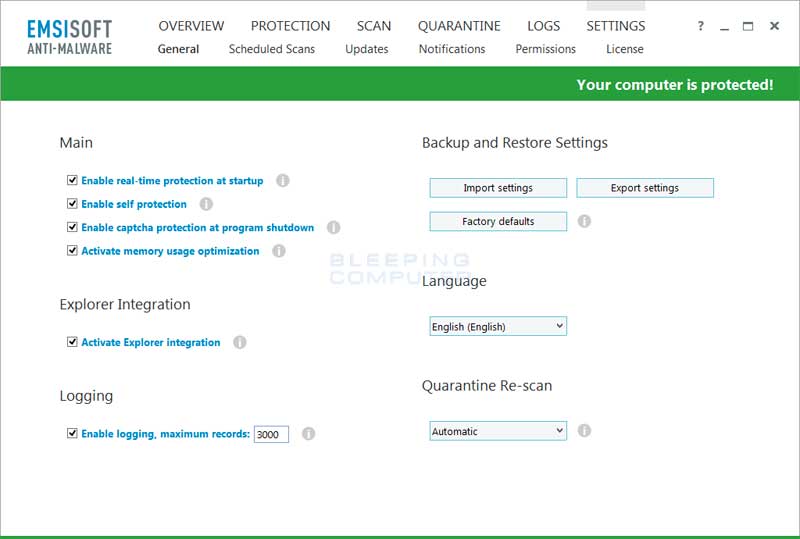The height and width of the screenshot is (539, 800).
Task: Open the Scheduled Scans tab
Action: coord(271,49)
